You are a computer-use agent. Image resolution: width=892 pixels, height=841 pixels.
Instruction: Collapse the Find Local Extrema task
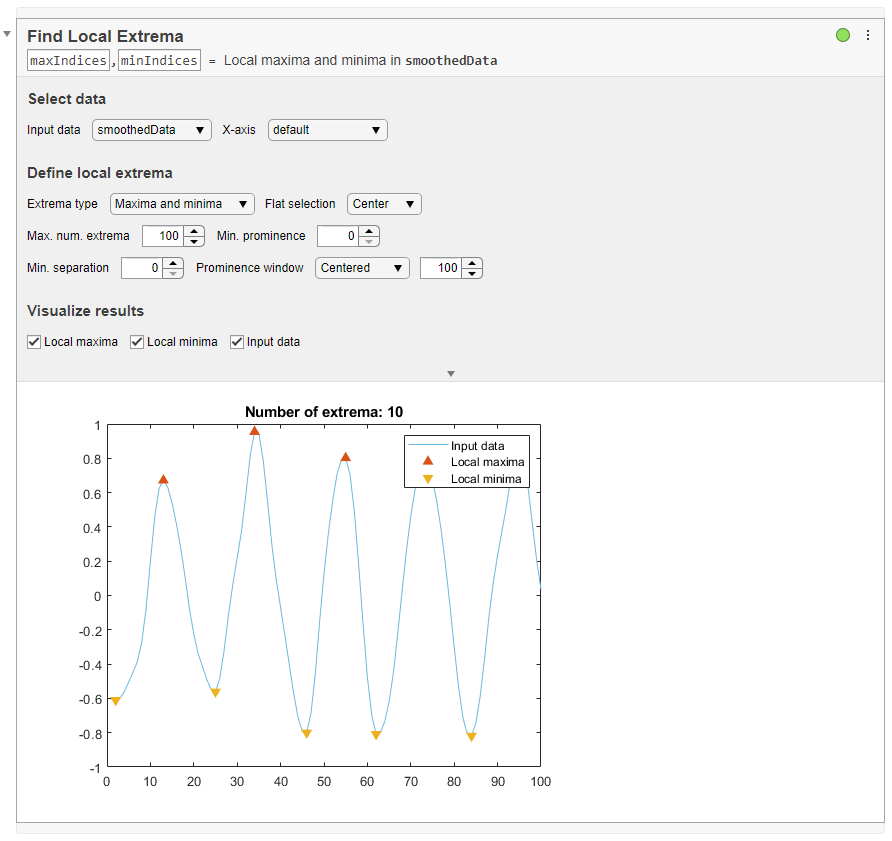point(8,34)
